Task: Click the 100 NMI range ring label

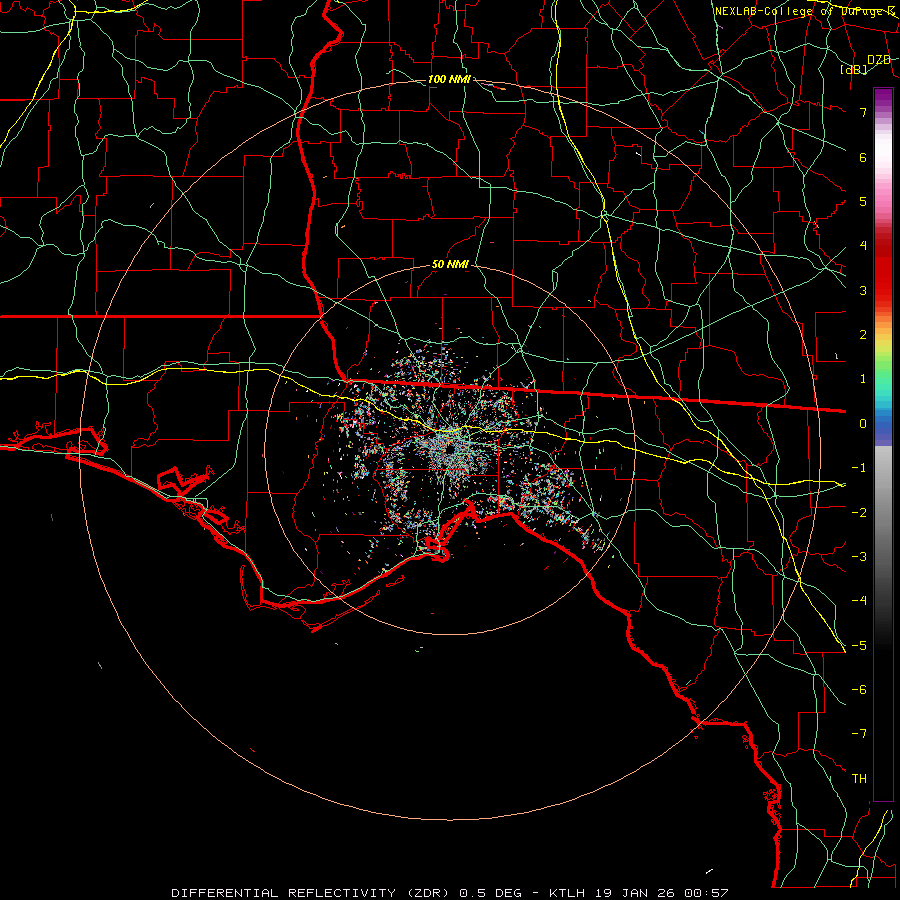Action: (449, 79)
